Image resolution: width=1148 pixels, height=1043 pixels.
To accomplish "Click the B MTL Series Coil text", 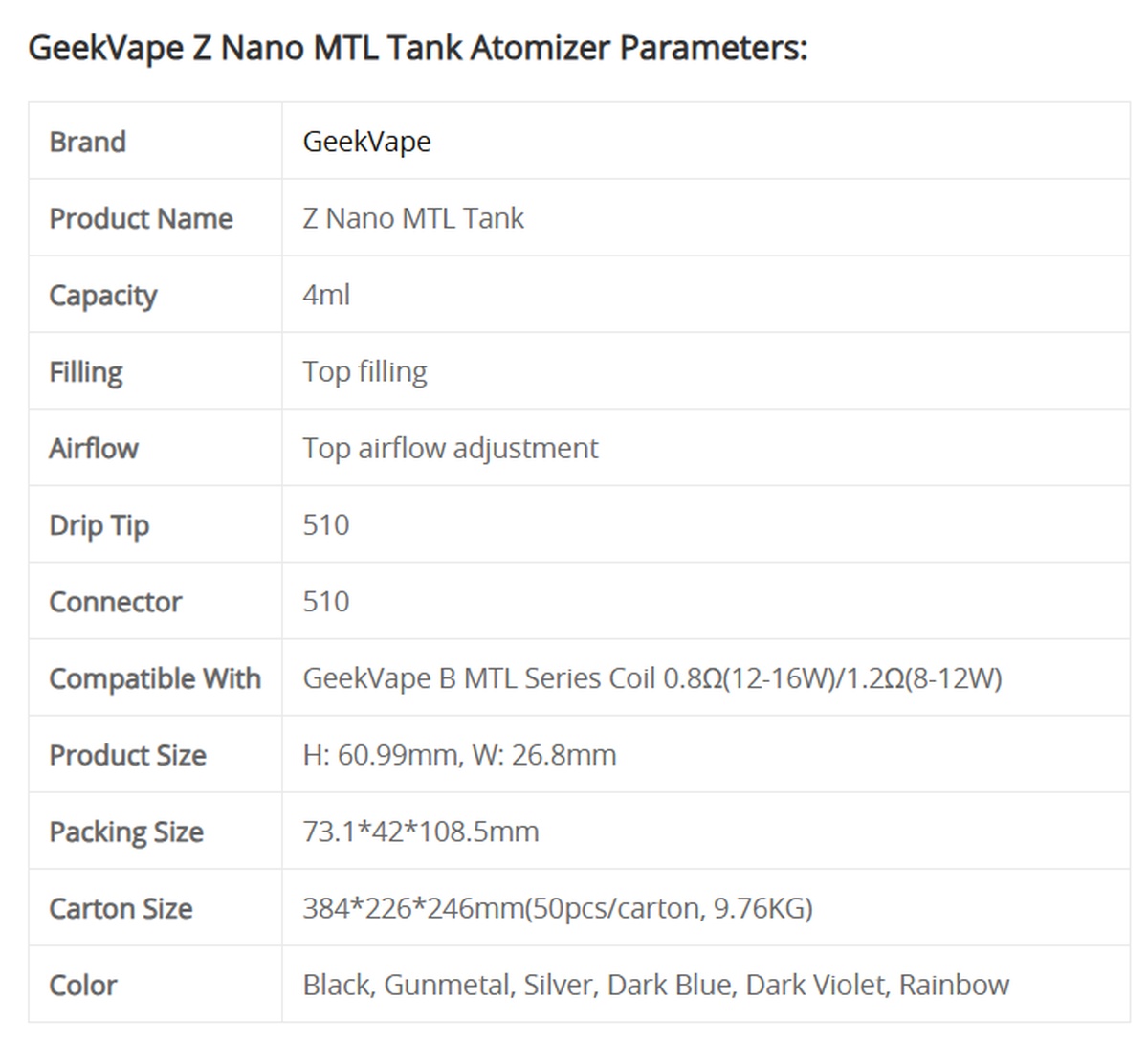I will 547,678.
